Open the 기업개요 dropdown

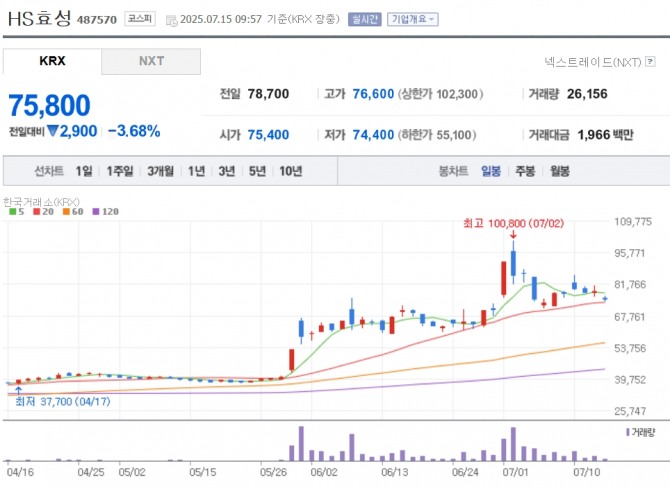413,19
